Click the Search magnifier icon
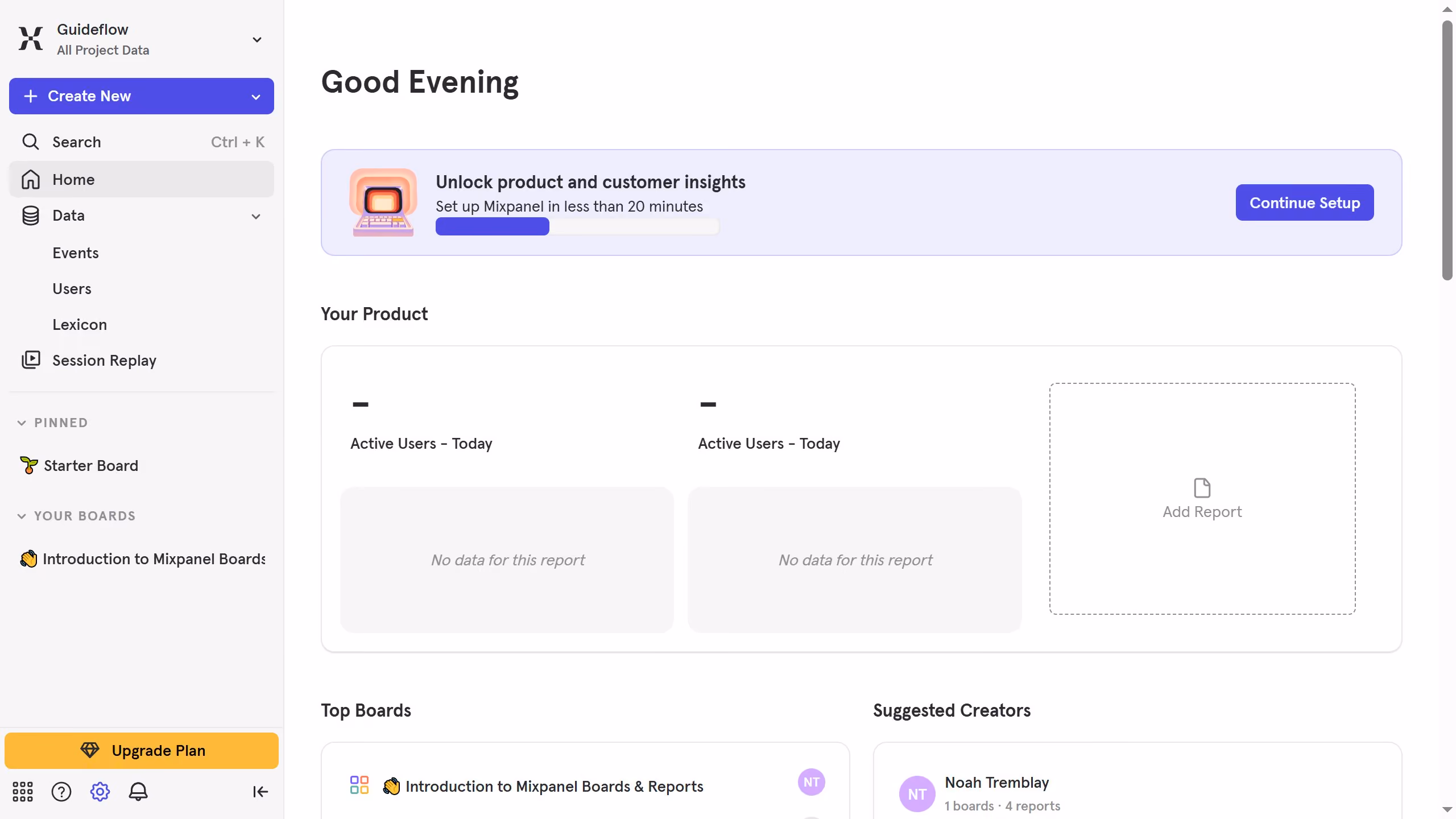Screen dimensions: 1456x819 [31, 142]
